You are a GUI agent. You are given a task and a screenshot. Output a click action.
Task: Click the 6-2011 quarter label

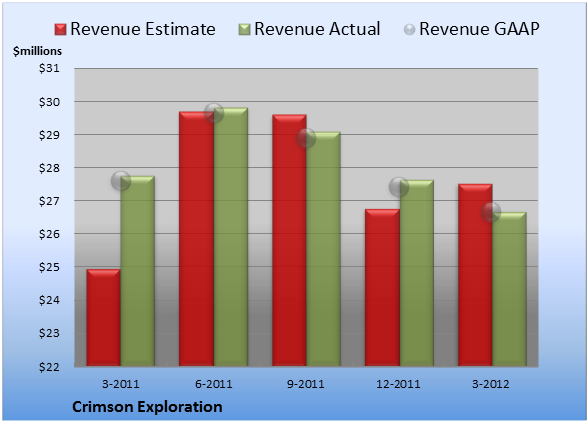[x=214, y=384]
